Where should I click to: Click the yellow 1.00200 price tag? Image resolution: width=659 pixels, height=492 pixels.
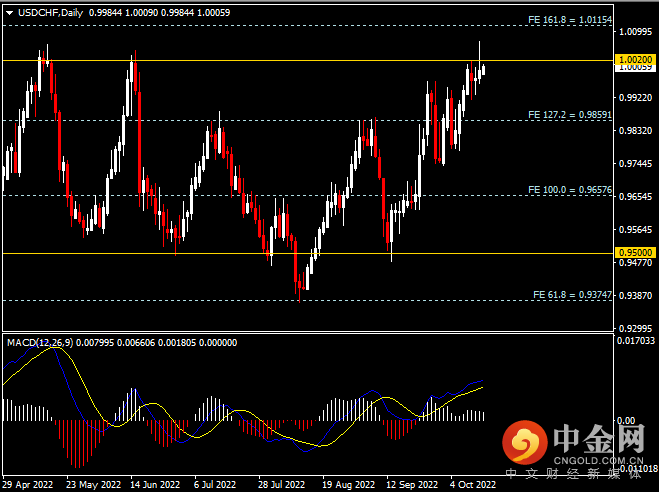tap(636, 60)
